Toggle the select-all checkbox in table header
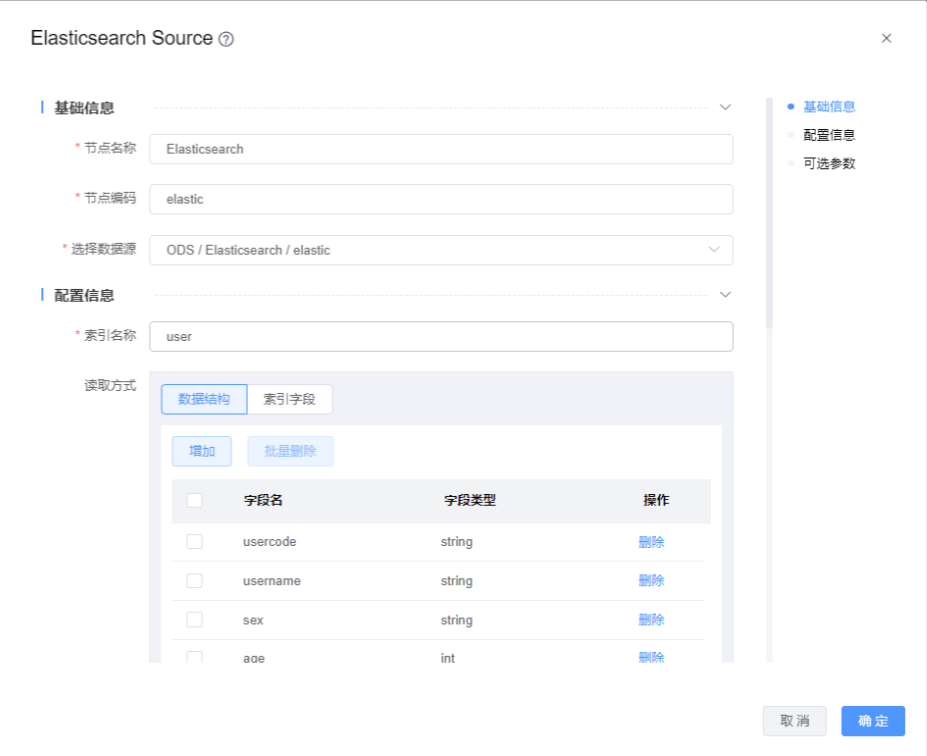This screenshot has height=756, width=927. click(x=195, y=500)
